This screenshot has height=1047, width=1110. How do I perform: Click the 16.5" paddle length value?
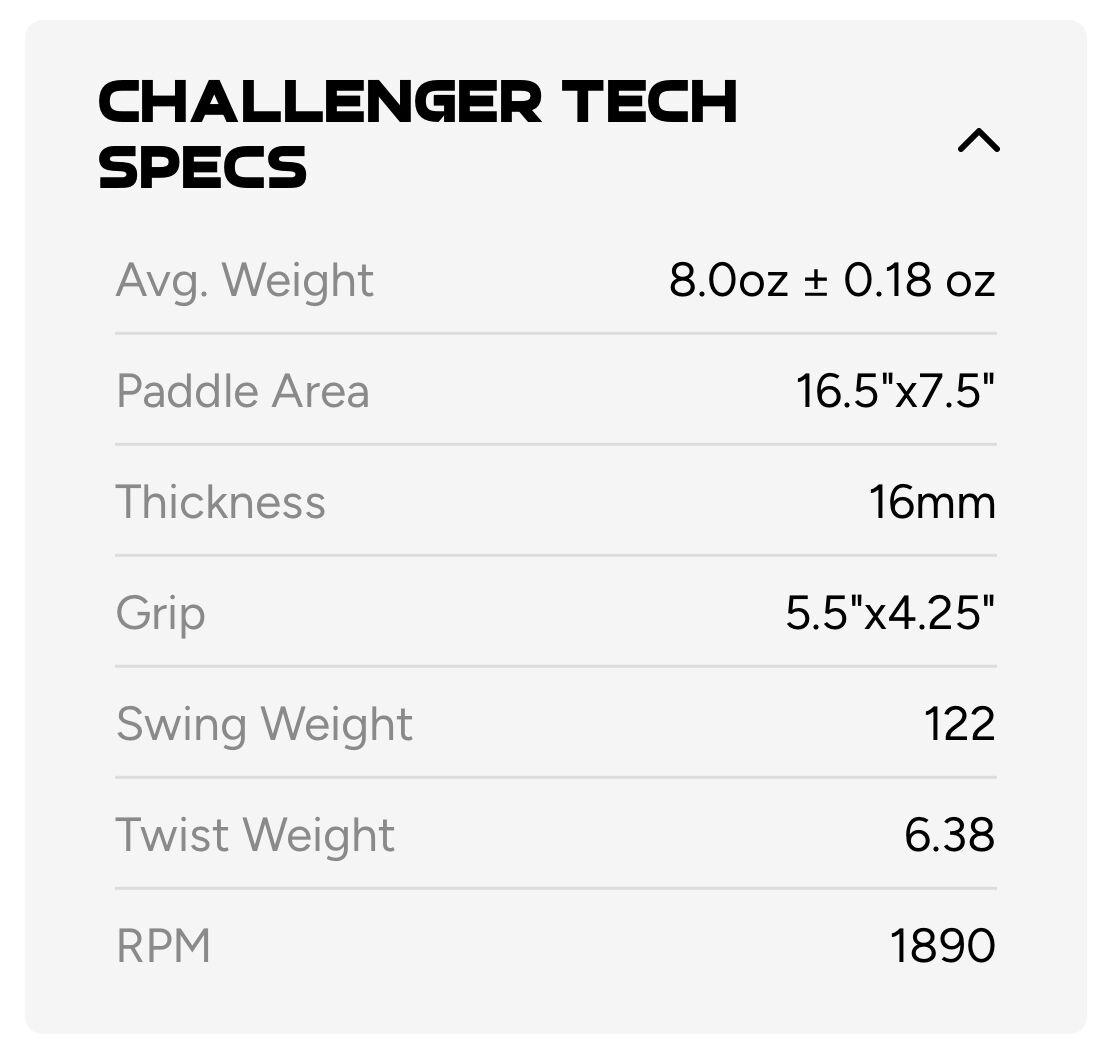[x=838, y=392]
